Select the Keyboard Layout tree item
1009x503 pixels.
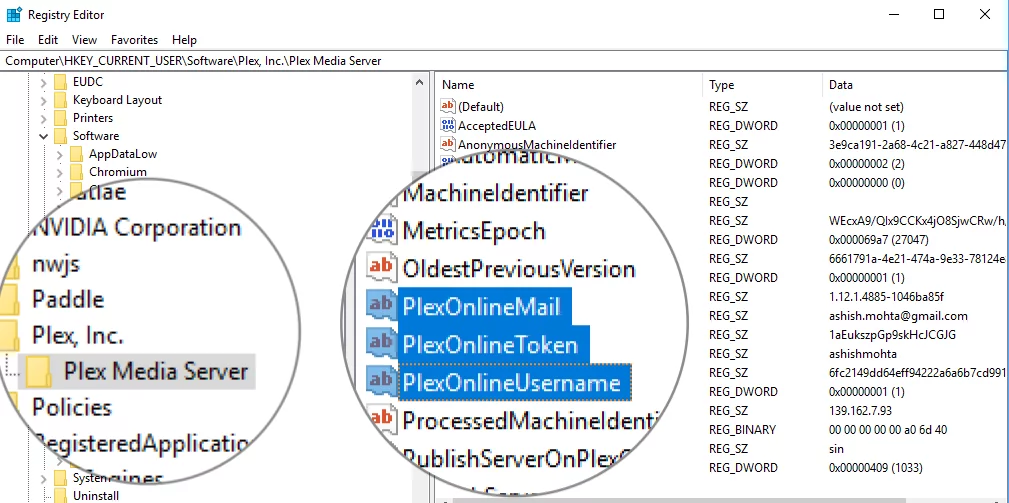[117, 100]
